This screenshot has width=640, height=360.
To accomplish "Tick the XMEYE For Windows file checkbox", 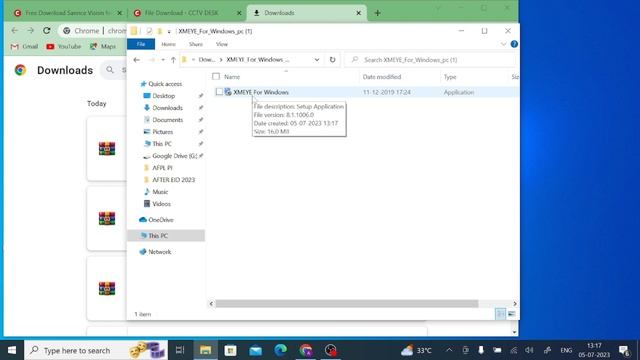I will [x=219, y=92].
